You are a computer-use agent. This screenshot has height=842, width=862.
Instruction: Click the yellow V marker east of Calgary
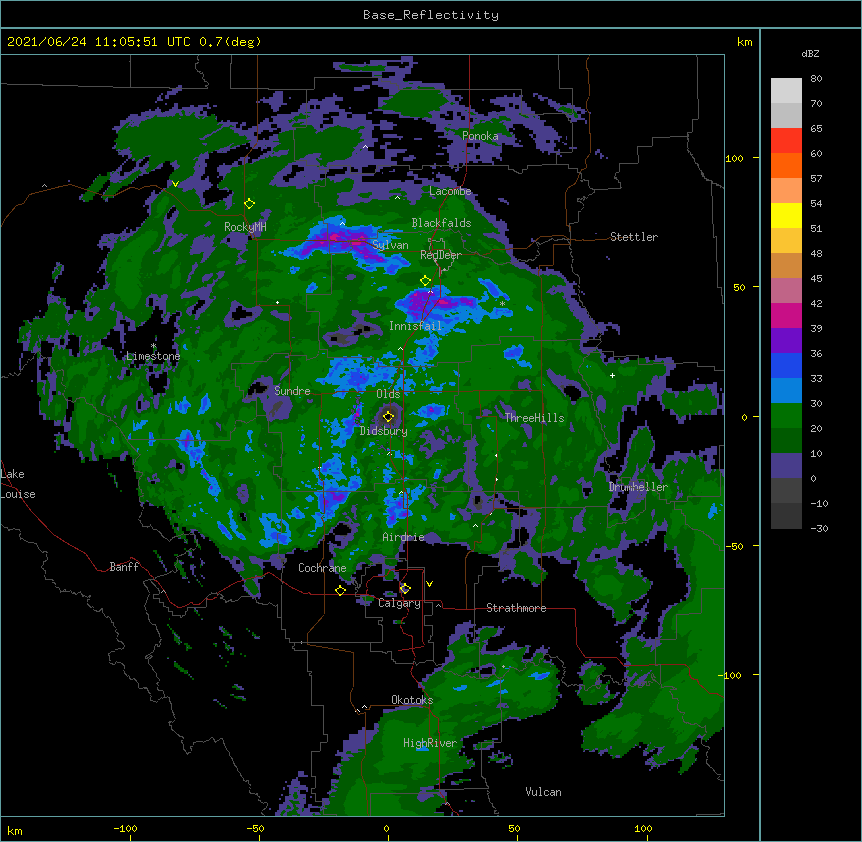click(x=429, y=584)
